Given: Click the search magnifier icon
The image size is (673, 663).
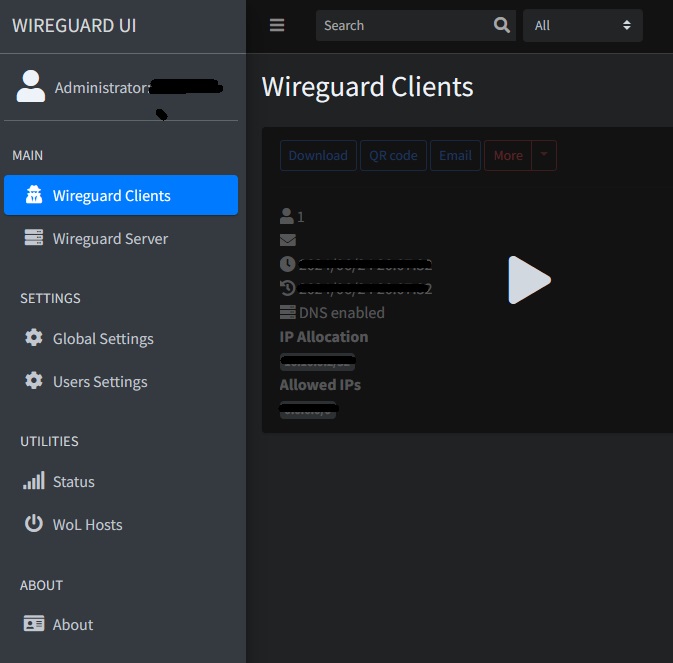Looking at the screenshot, I should pyautogui.click(x=502, y=26).
